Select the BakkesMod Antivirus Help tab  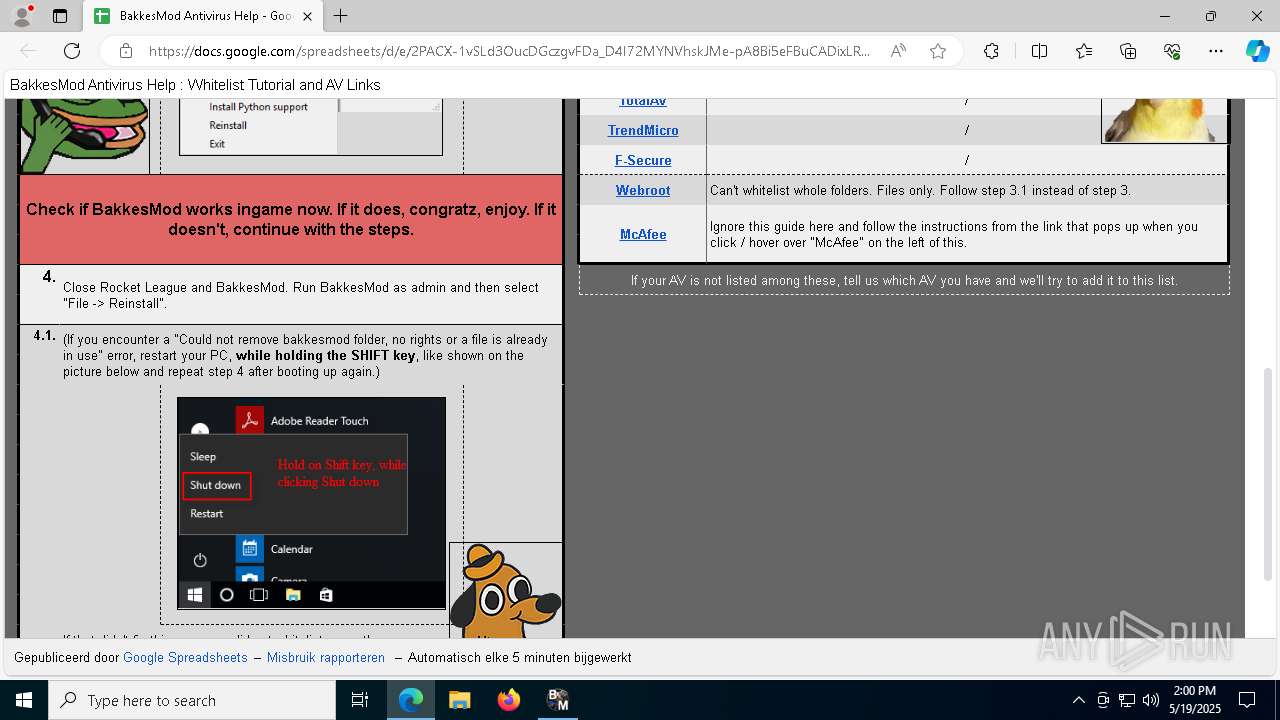coord(203,16)
